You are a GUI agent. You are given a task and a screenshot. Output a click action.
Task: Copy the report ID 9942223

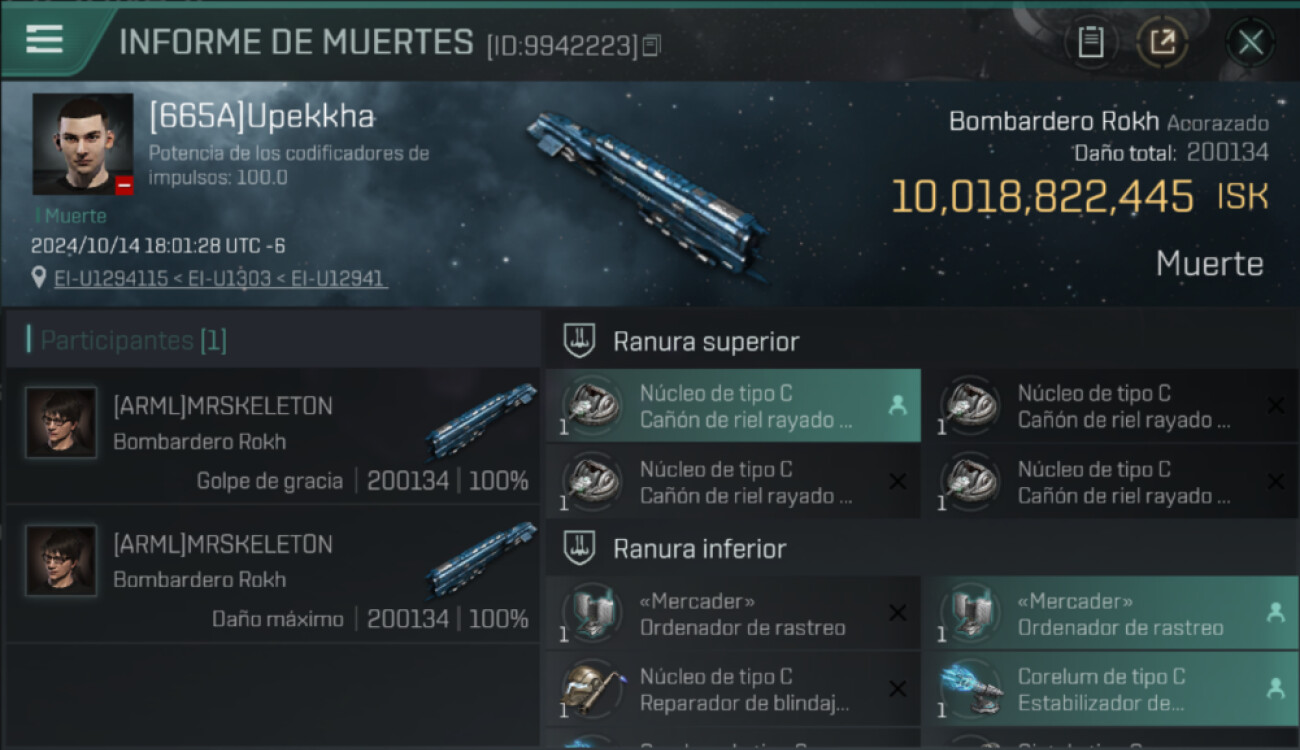[652, 45]
